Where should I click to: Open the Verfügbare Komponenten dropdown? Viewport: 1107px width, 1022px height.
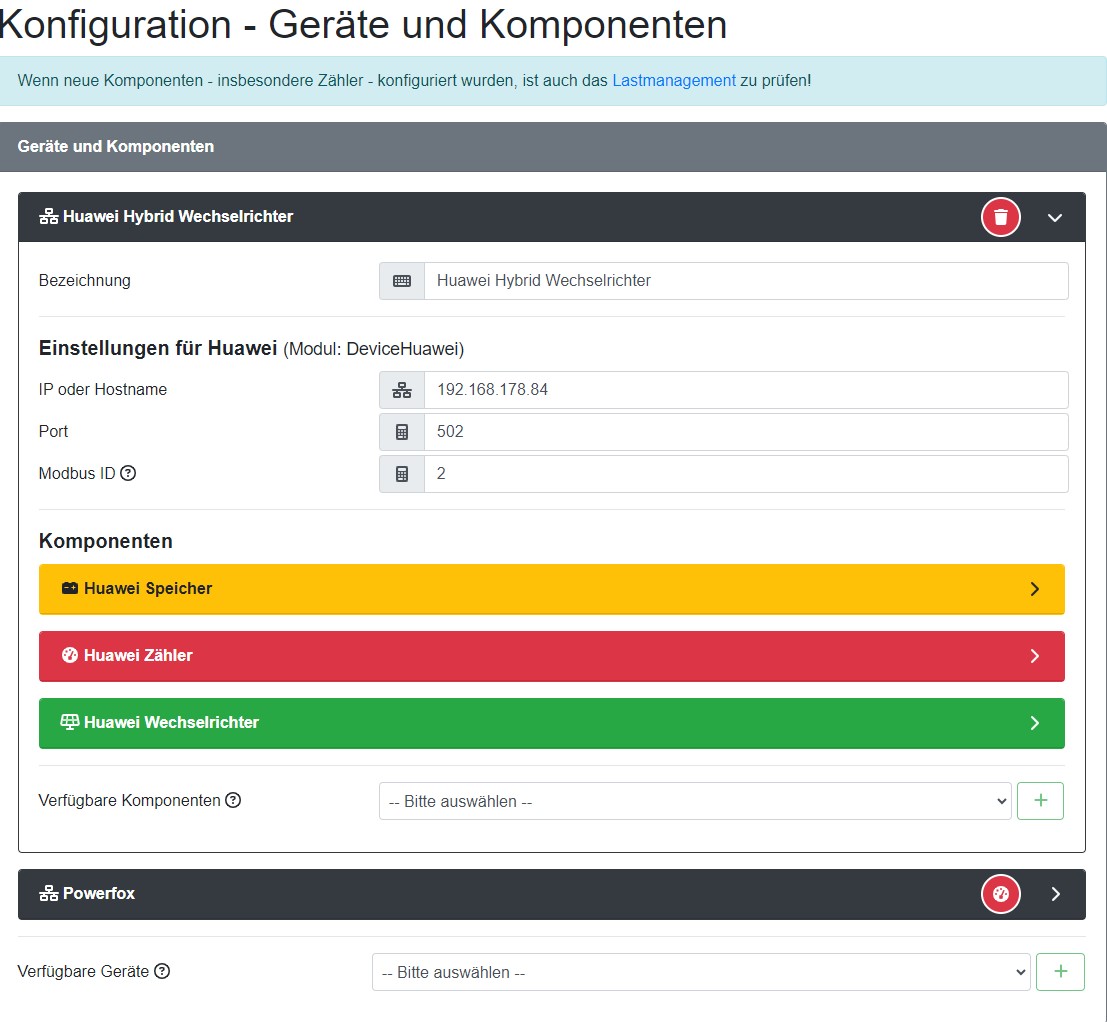[x=695, y=801]
